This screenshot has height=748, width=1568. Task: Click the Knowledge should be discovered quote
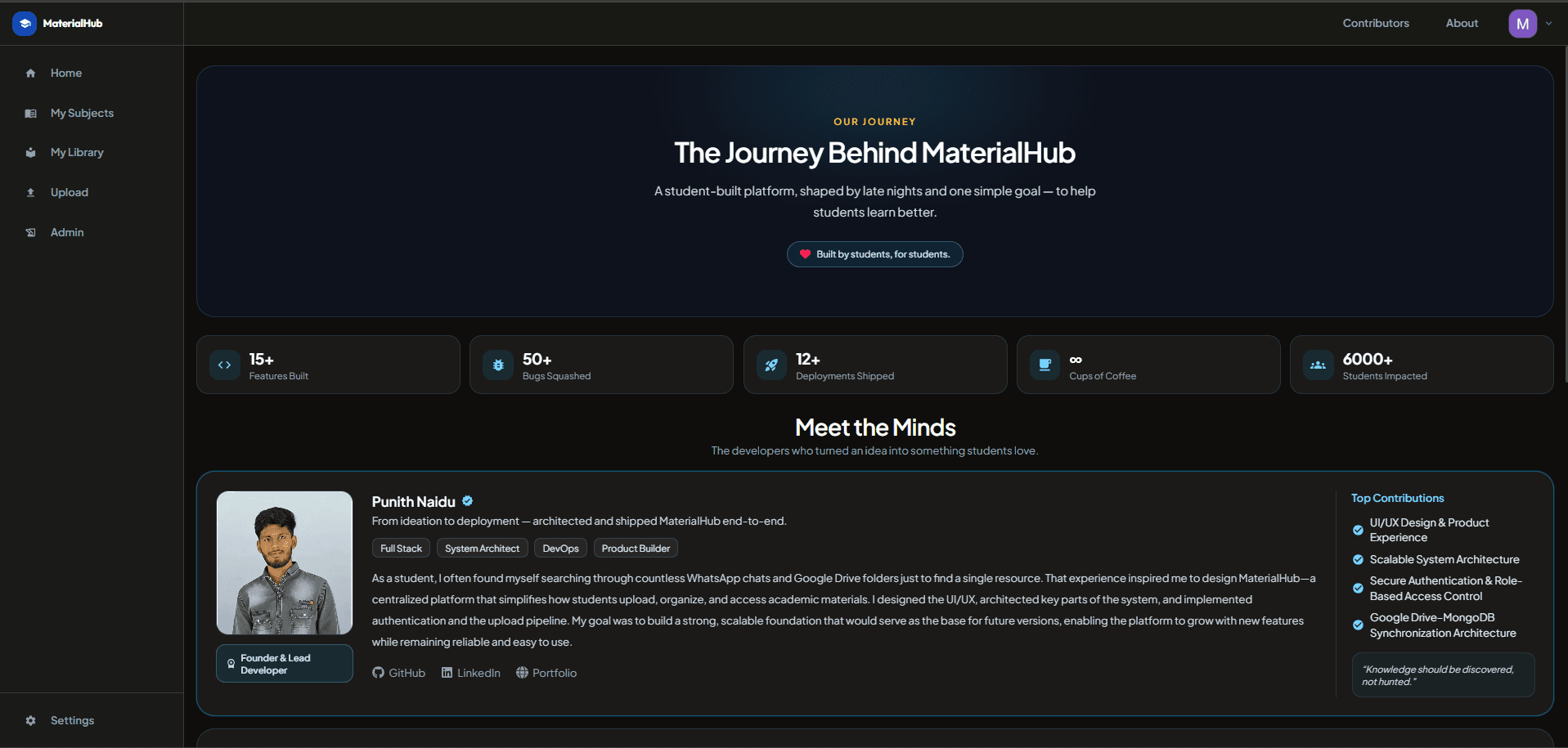pos(1443,675)
